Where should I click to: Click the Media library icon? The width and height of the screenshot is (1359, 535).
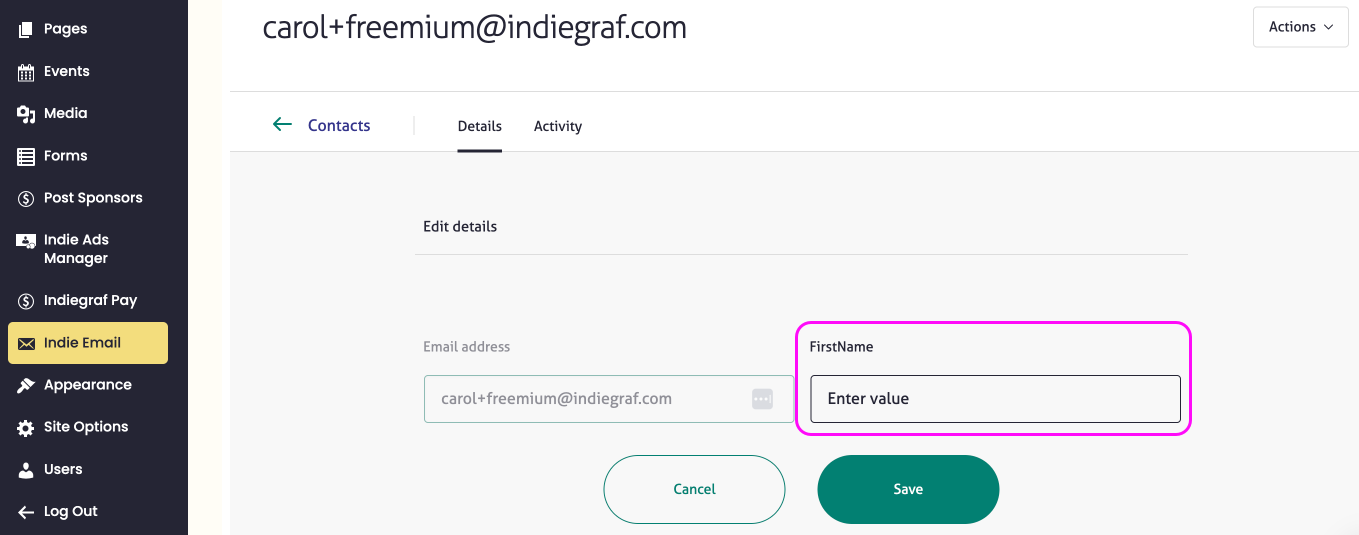(x=26, y=114)
